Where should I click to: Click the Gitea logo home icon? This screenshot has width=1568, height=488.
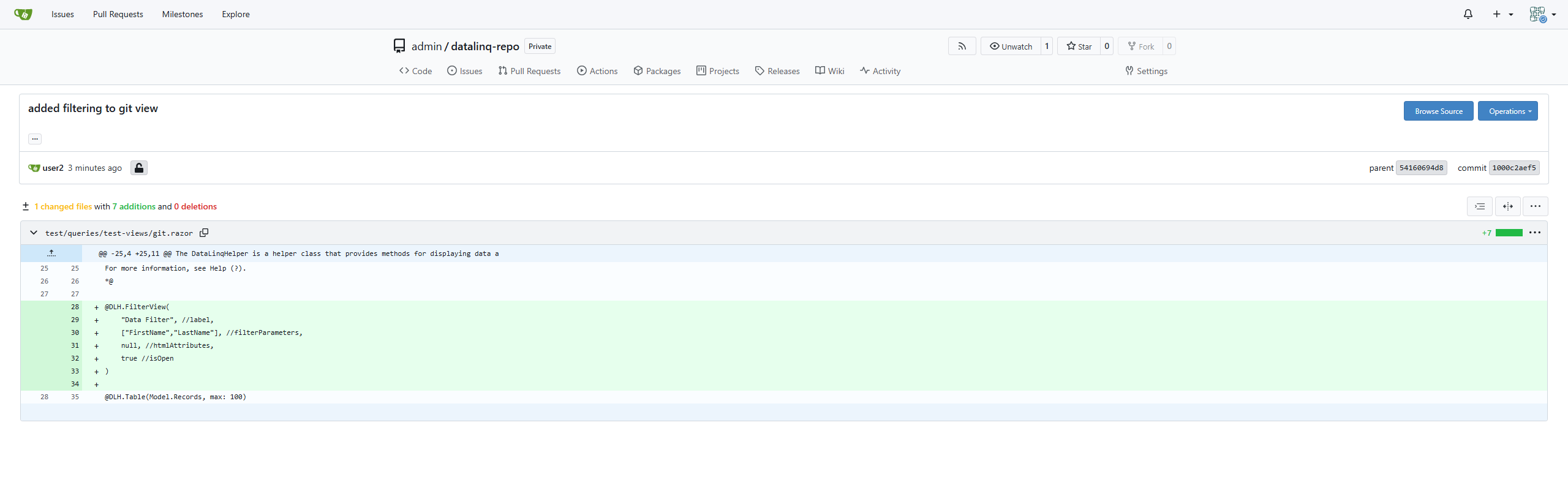pyautogui.click(x=23, y=14)
